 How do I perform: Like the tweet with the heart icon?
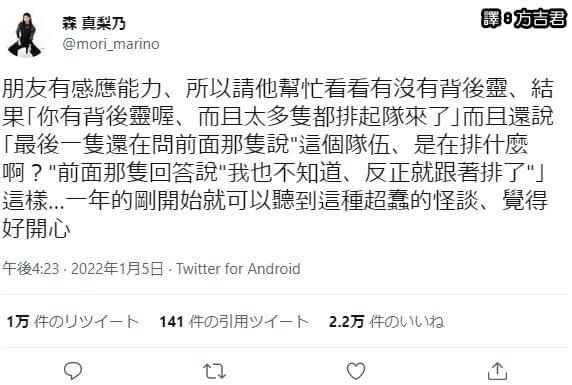[x=356, y=371]
